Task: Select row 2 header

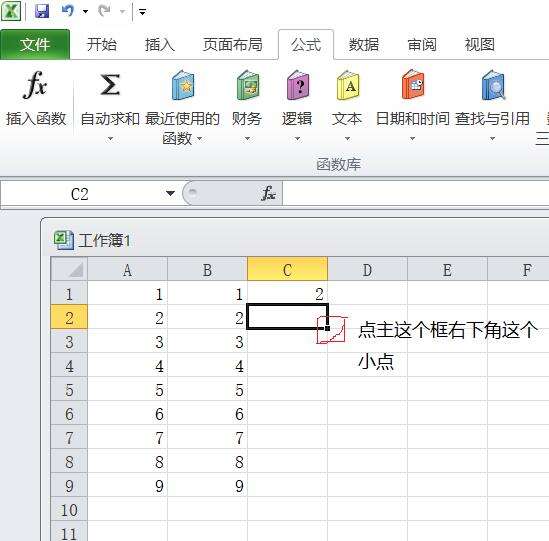Action: (x=69, y=318)
